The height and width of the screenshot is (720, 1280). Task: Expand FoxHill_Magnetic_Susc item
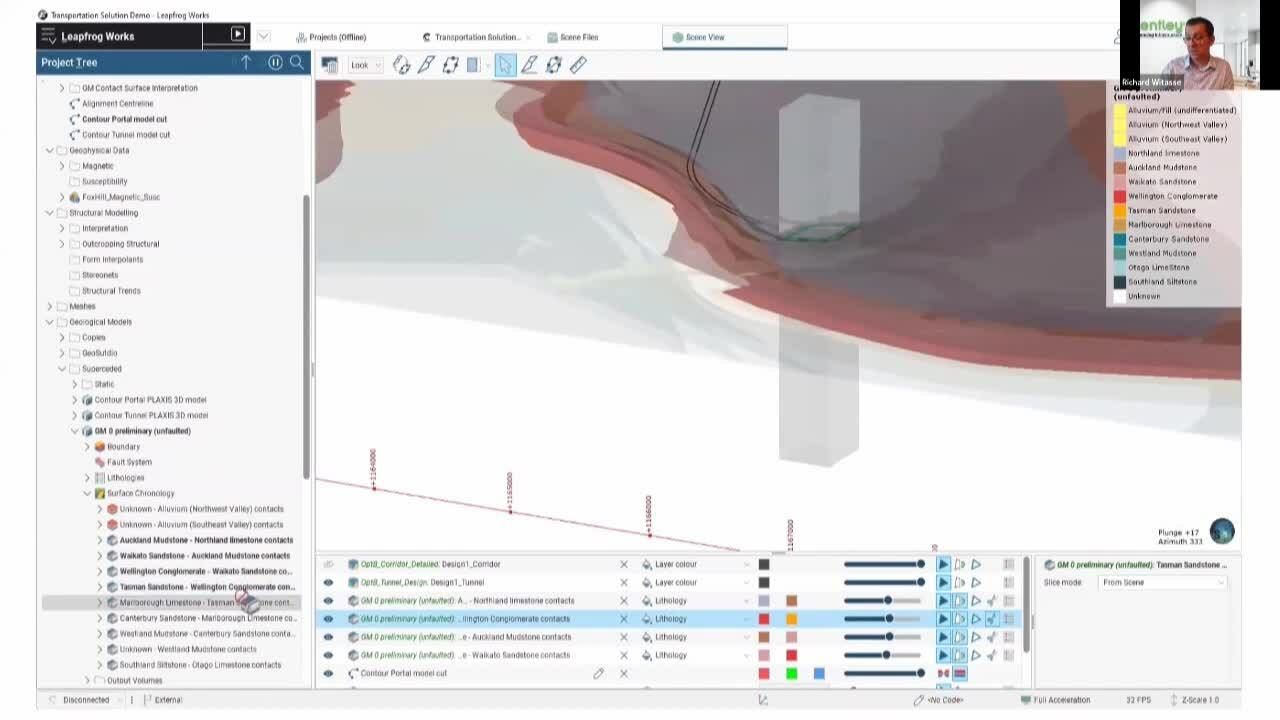pyautogui.click(x=61, y=197)
